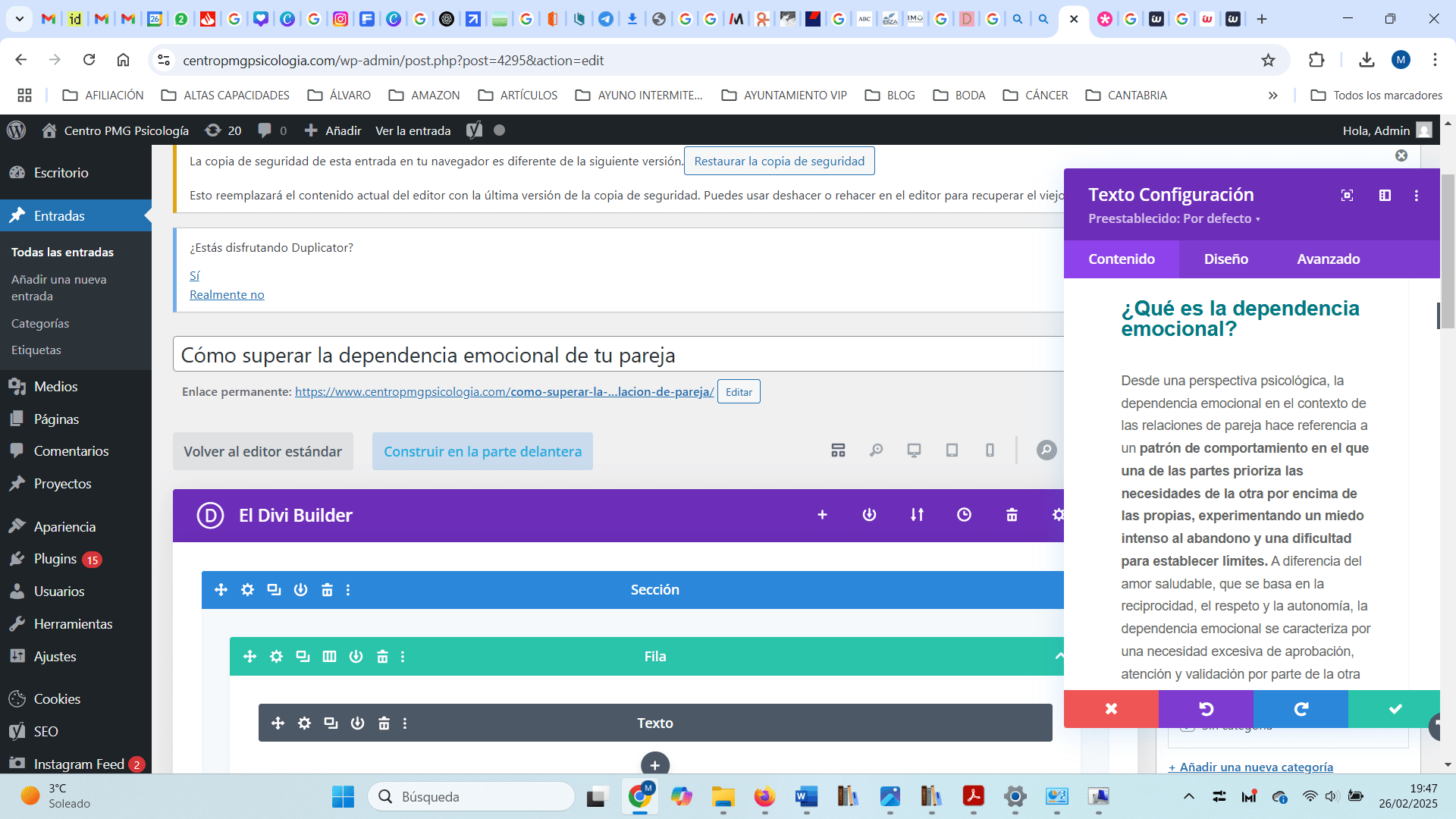The height and width of the screenshot is (819, 1456).
Task: Duplicate the Texto module
Action: [x=331, y=723]
